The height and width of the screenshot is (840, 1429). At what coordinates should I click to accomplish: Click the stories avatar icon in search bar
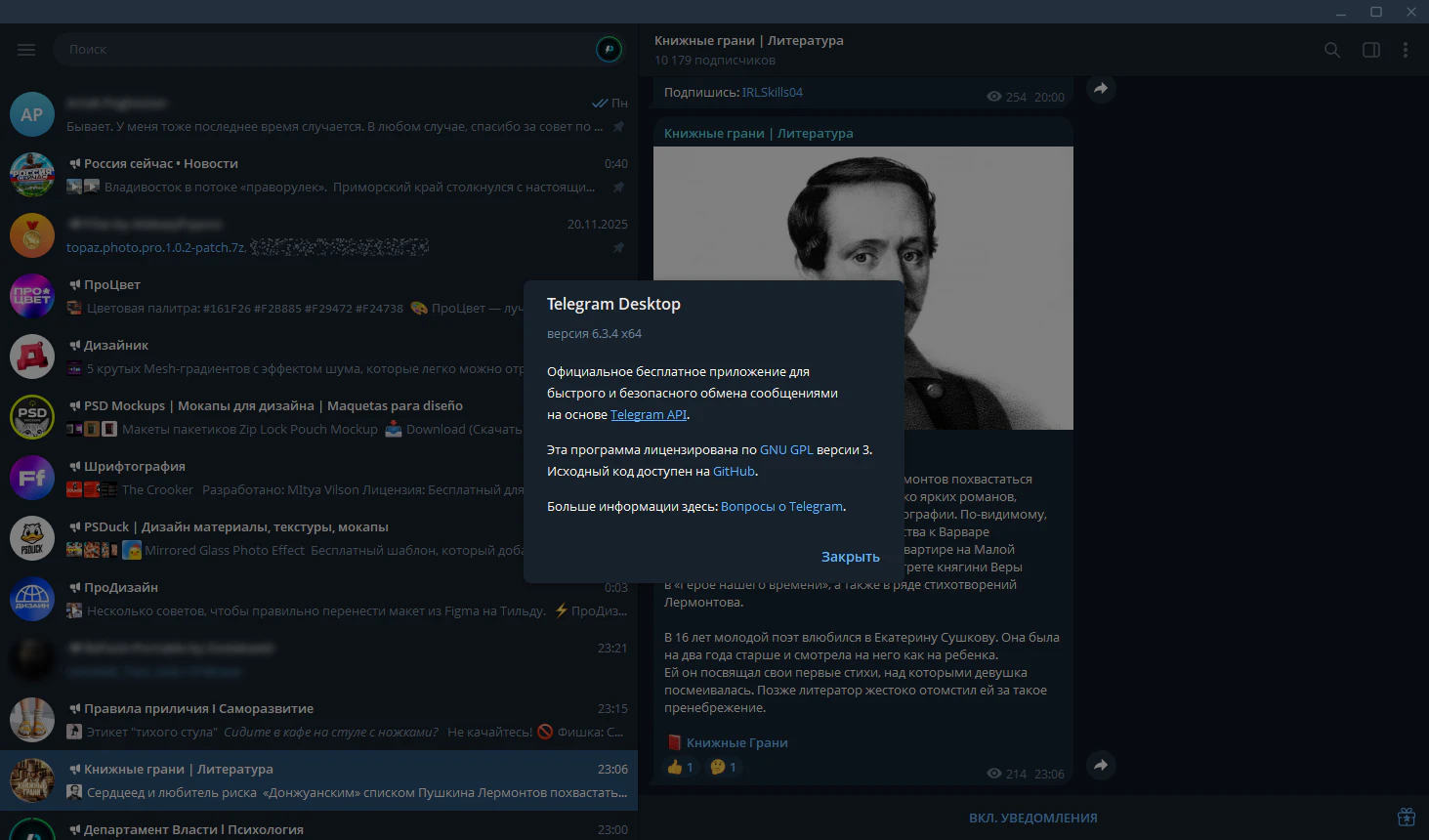[609, 49]
